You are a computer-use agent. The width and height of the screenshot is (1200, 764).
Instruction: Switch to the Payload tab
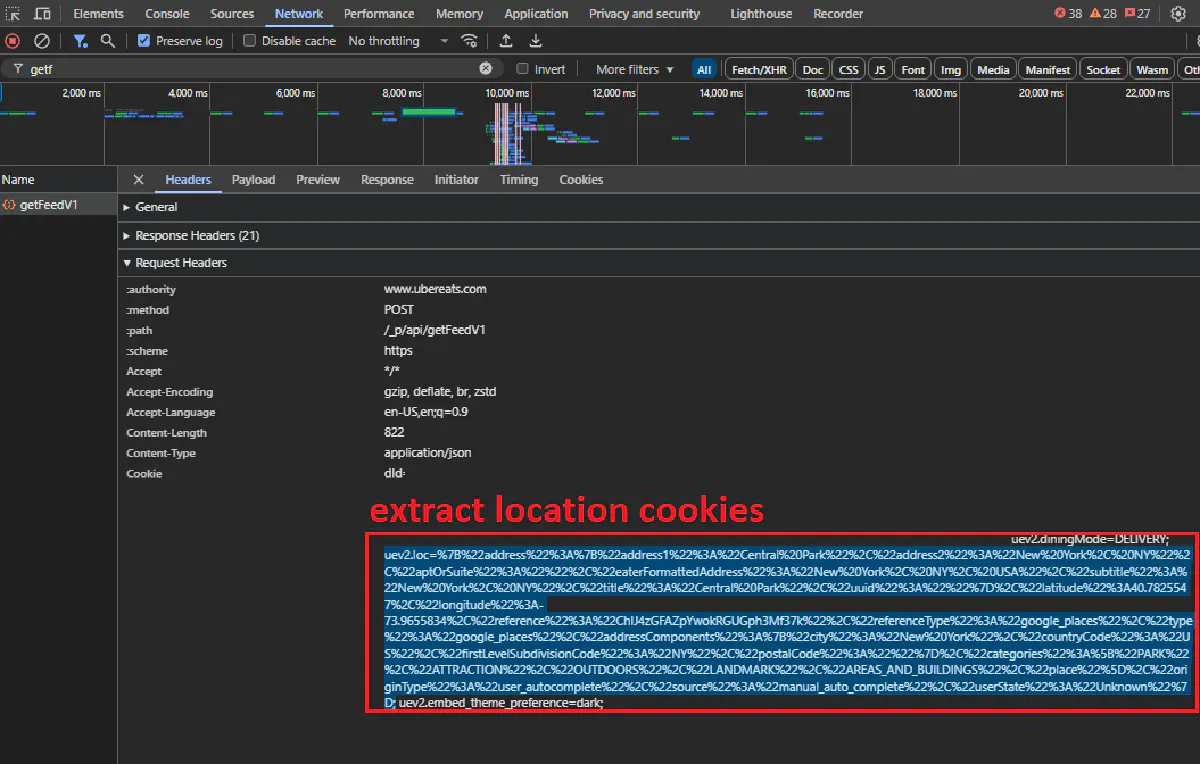pyautogui.click(x=253, y=180)
